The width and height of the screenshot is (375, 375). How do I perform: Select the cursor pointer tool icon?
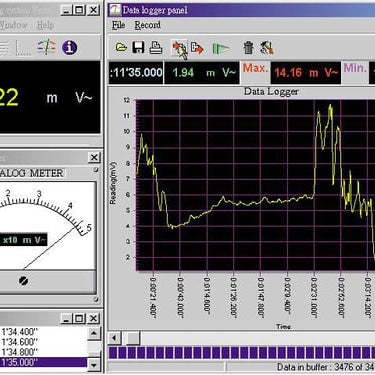[x=180, y=49]
